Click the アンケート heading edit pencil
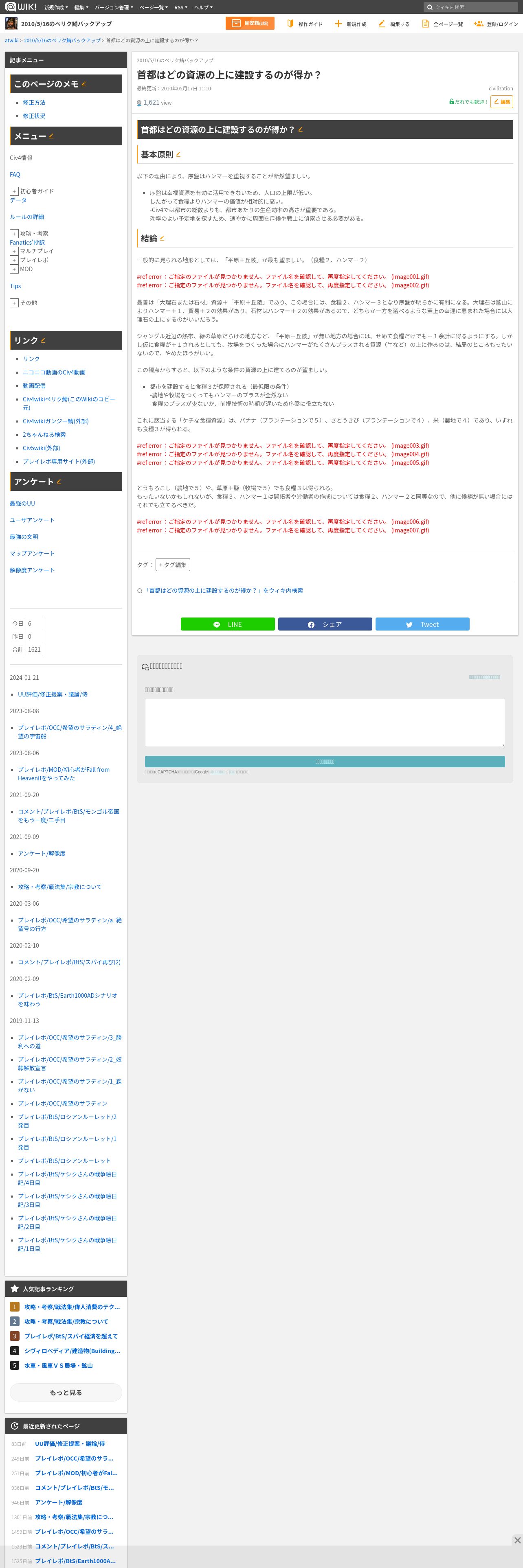The width and height of the screenshot is (523, 1568). 59,482
